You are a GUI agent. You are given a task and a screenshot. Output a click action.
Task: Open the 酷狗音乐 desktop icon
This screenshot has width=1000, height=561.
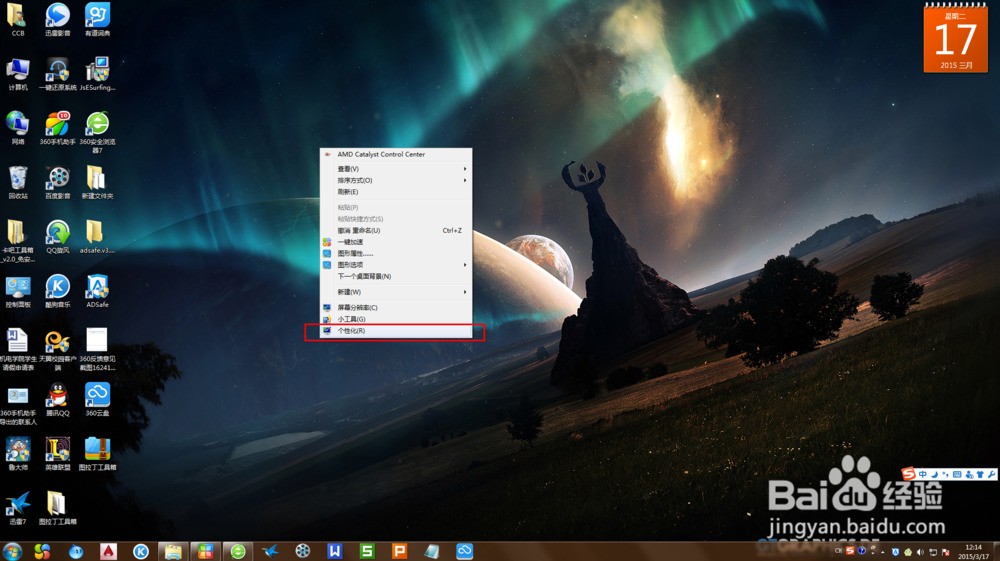coord(57,288)
